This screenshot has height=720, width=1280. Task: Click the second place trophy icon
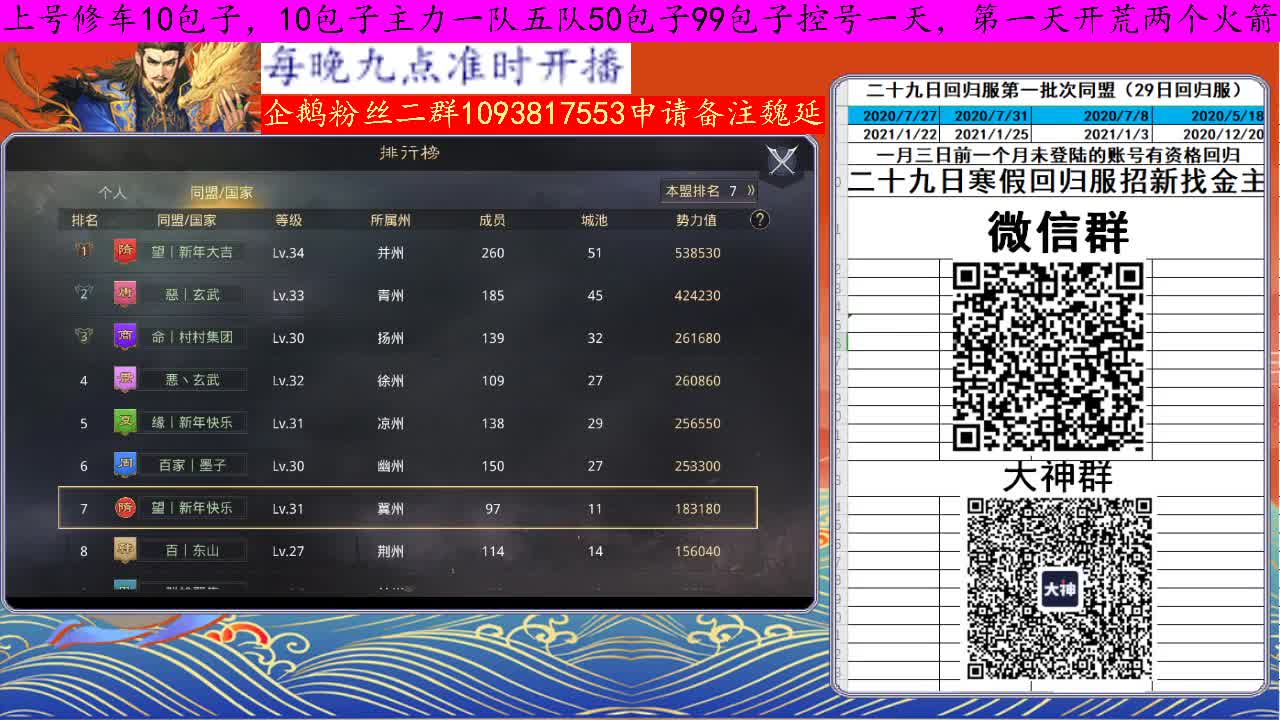coord(84,294)
